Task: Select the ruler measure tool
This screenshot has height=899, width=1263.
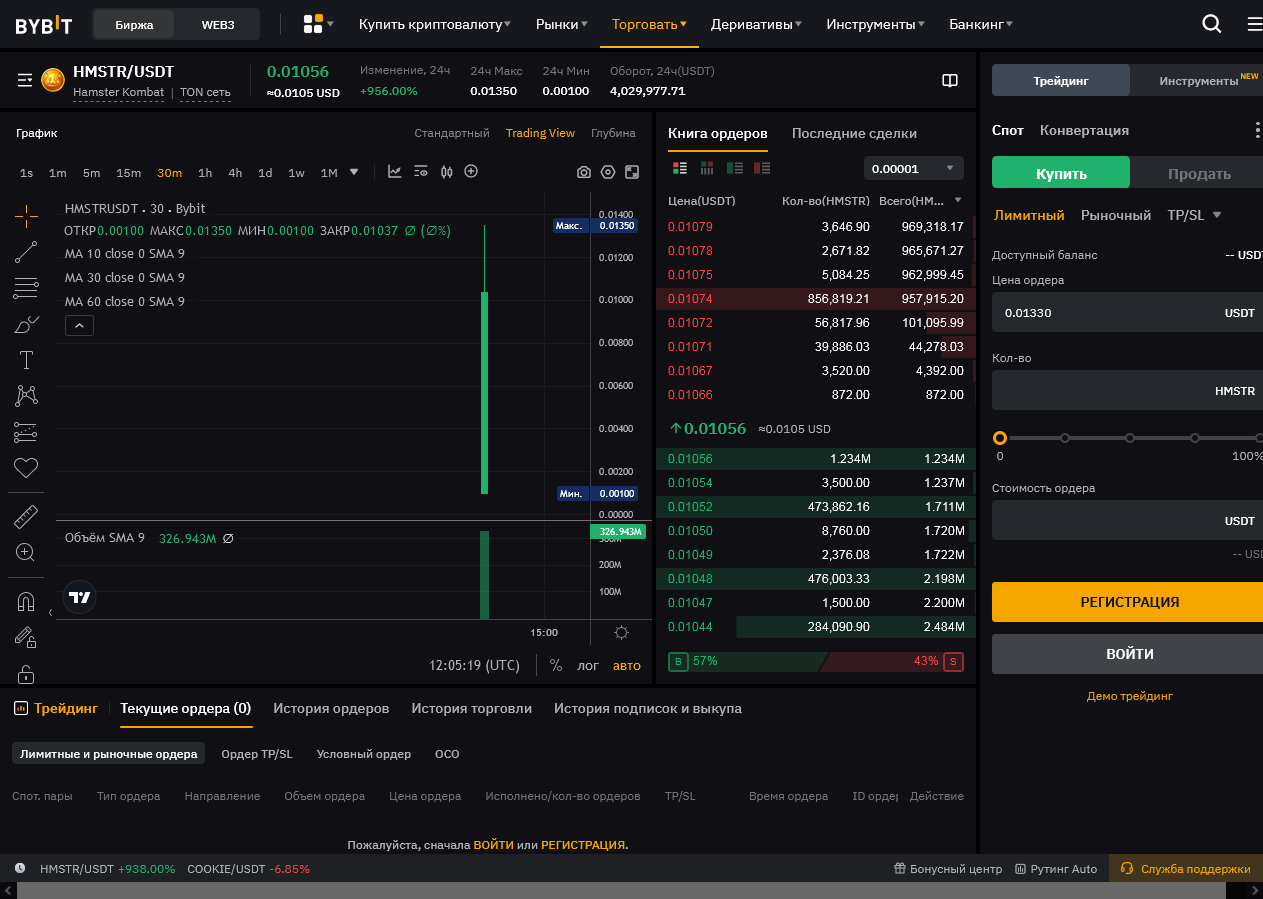Action: click(26, 517)
